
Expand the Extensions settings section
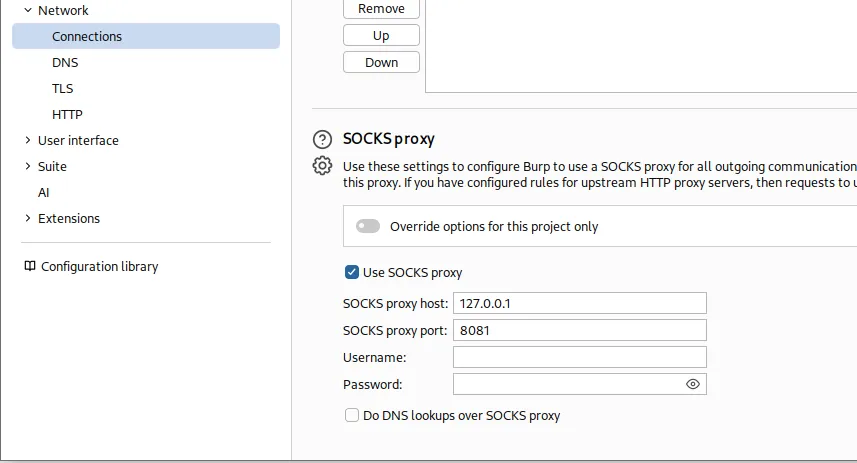click(28, 218)
